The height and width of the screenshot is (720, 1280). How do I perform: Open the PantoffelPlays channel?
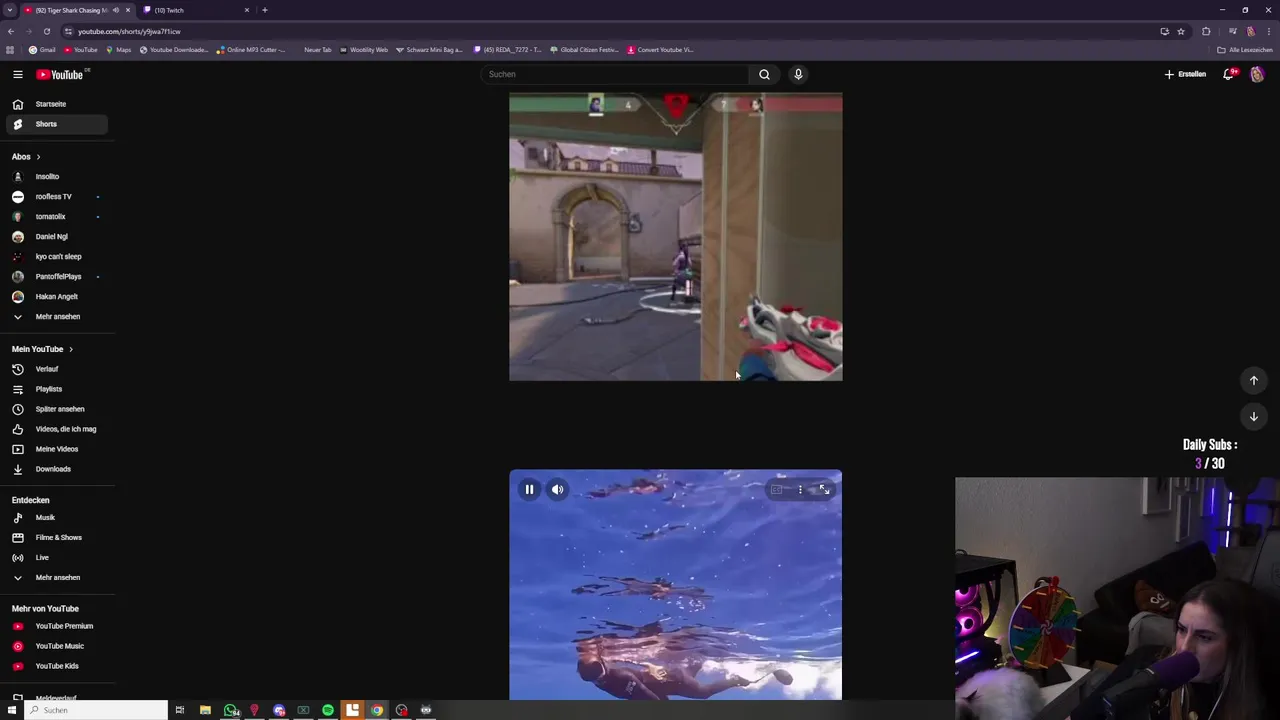click(57, 277)
